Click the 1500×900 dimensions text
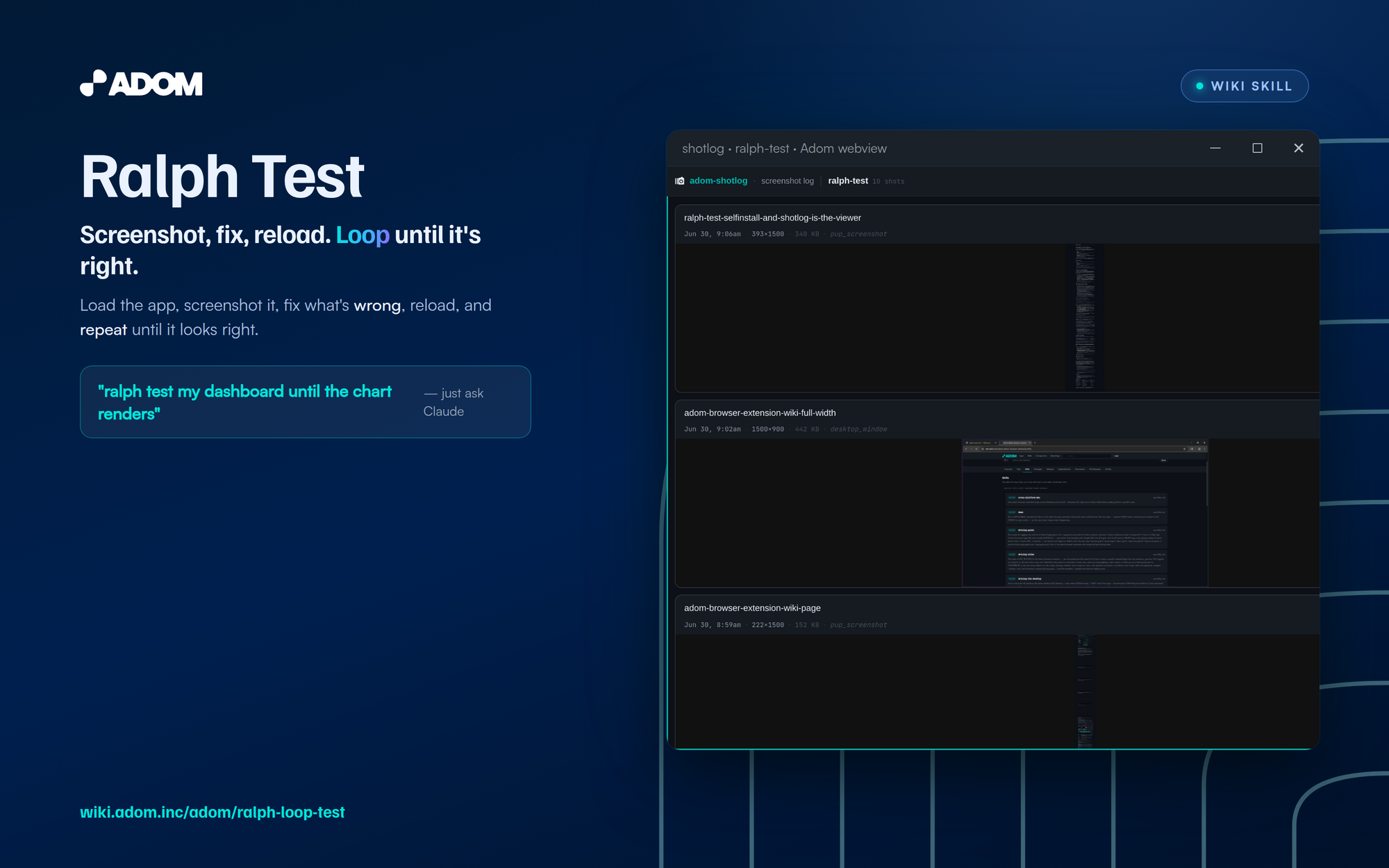This screenshot has width=1389, height=868. [767, 429]
